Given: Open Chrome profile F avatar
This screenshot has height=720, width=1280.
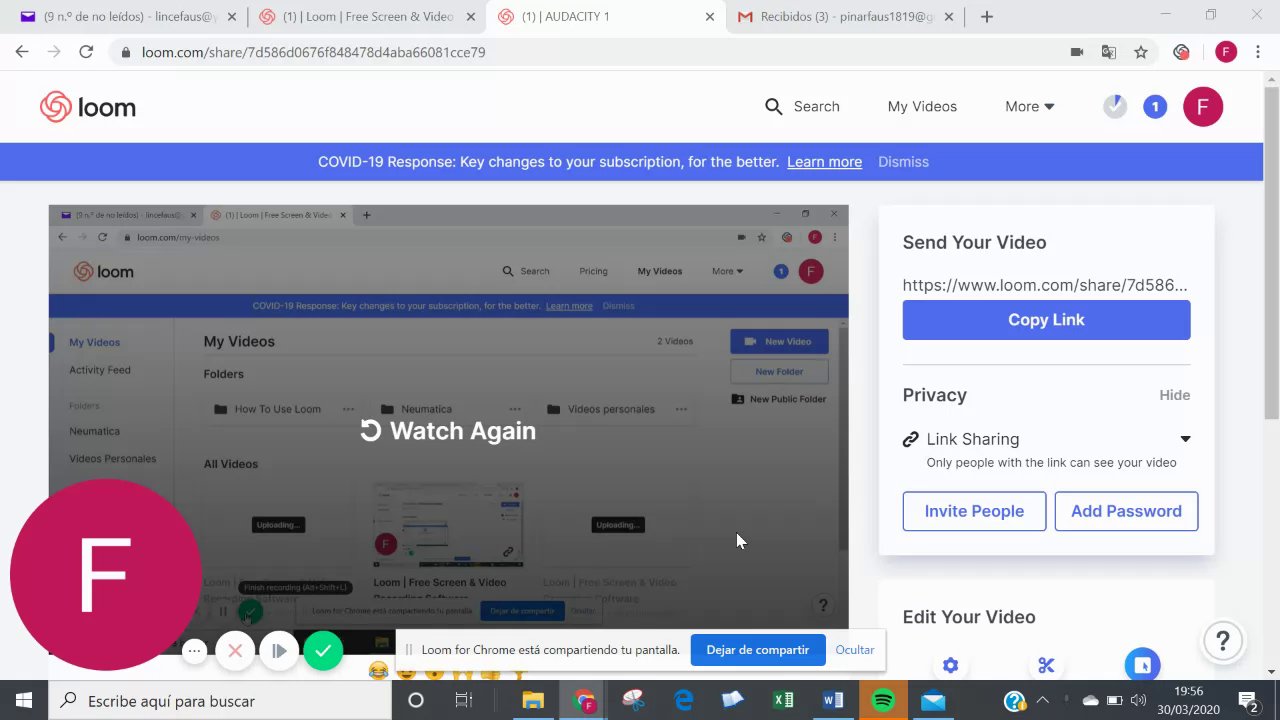Looking at the screenshot, I should pos(1226,52).
